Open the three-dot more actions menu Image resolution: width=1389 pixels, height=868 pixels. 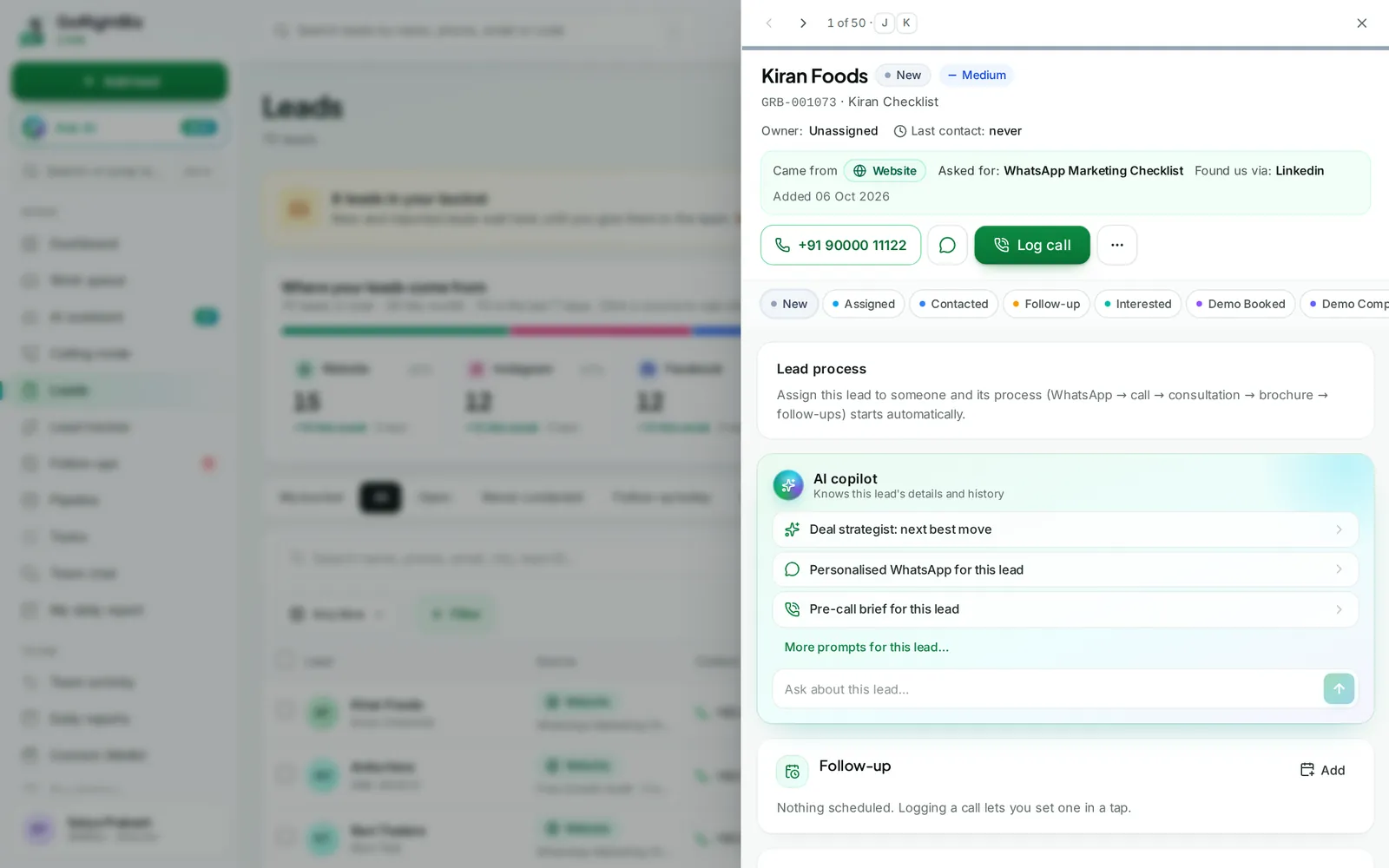tap(1117, 246)
